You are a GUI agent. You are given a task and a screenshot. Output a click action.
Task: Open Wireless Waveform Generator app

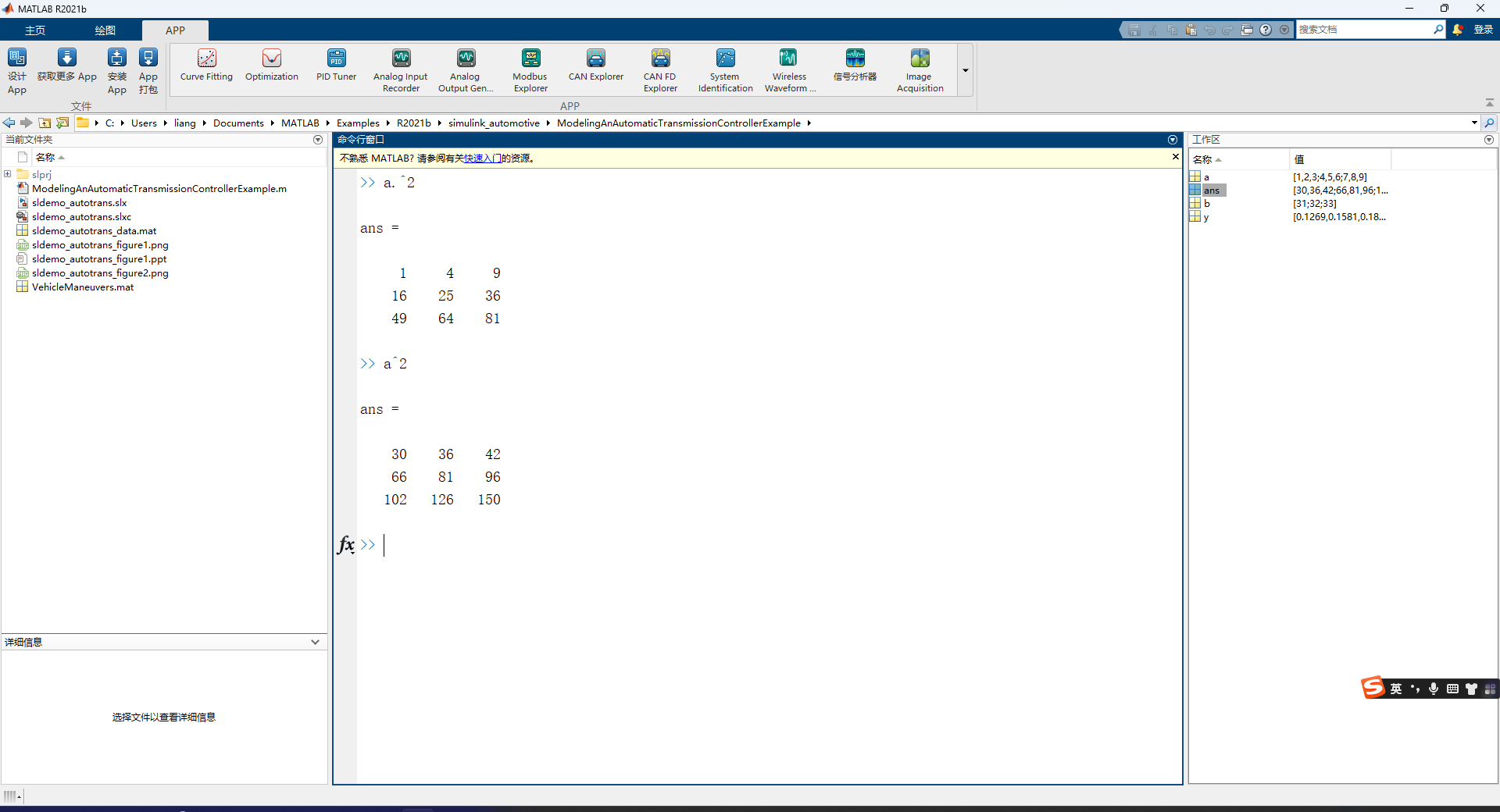coord(790,70)
